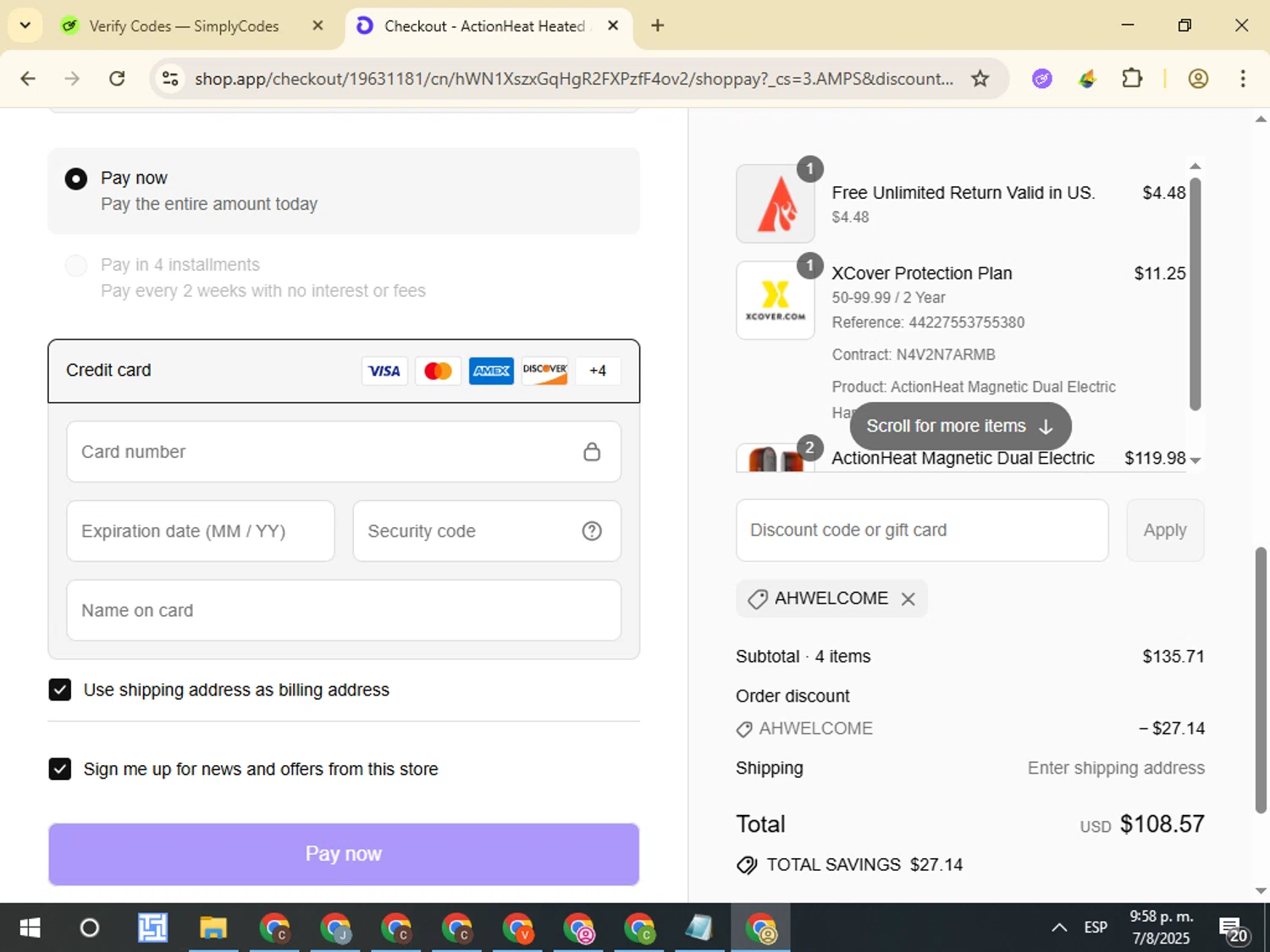Switch to Verify Codes SimplyCodes tab

(185, 26)
